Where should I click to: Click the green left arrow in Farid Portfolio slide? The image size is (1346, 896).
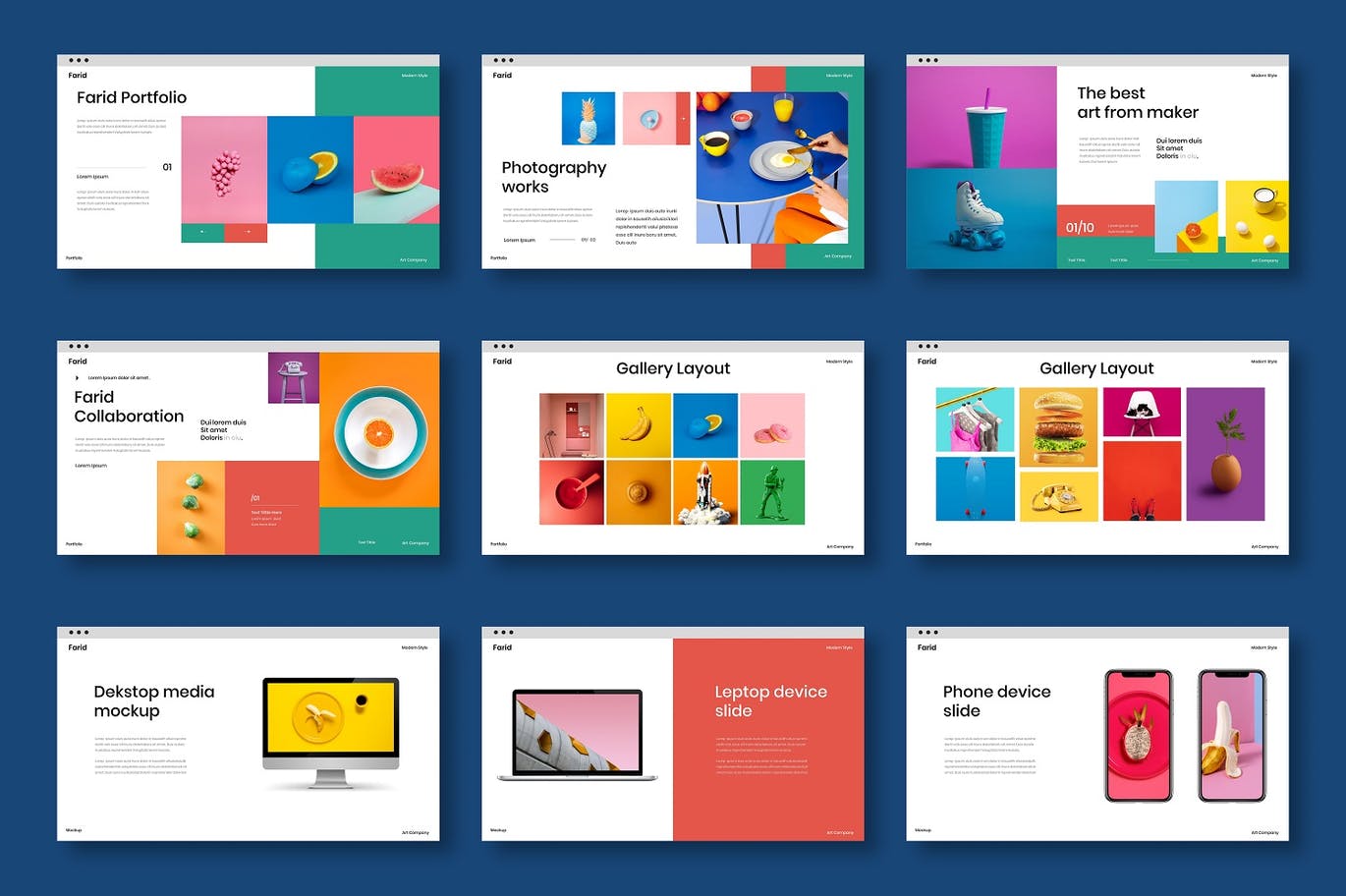click(x=202, y=233)
